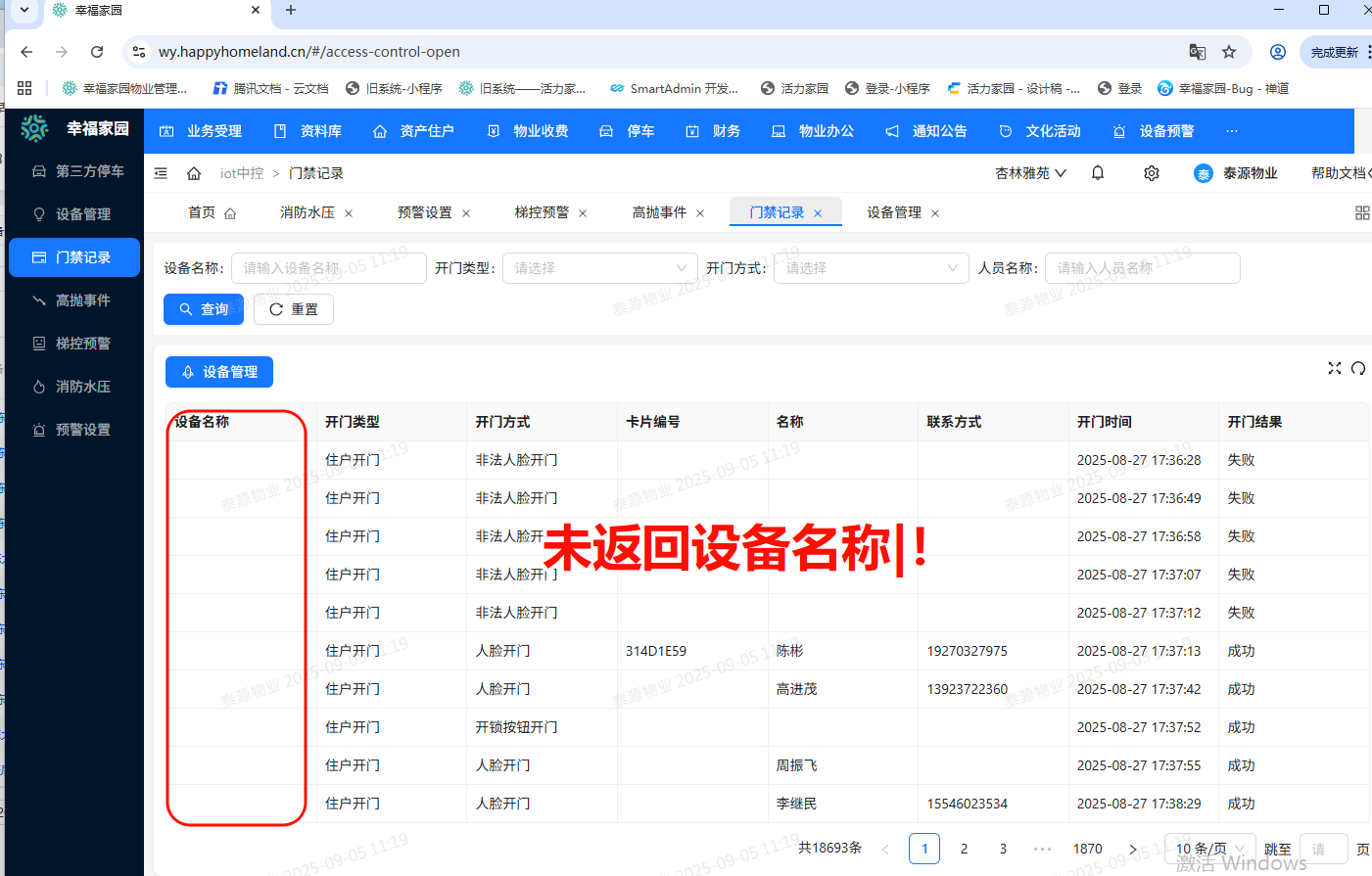Type in the 设备名称 input field
Screen dimensions: 1372x876
pyautogui.click(x=329, y=268)
